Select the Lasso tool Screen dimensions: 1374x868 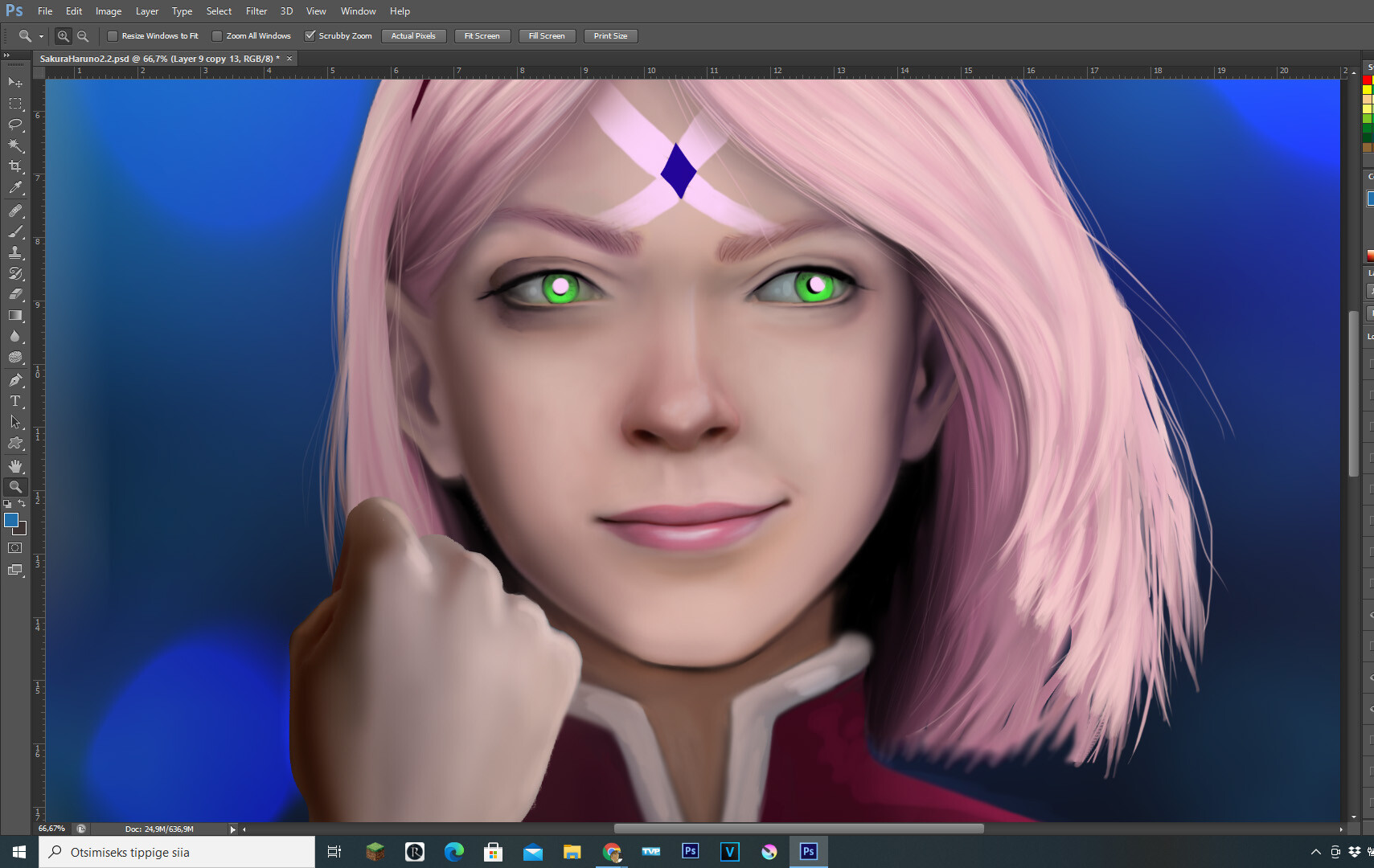click(14, 125)
